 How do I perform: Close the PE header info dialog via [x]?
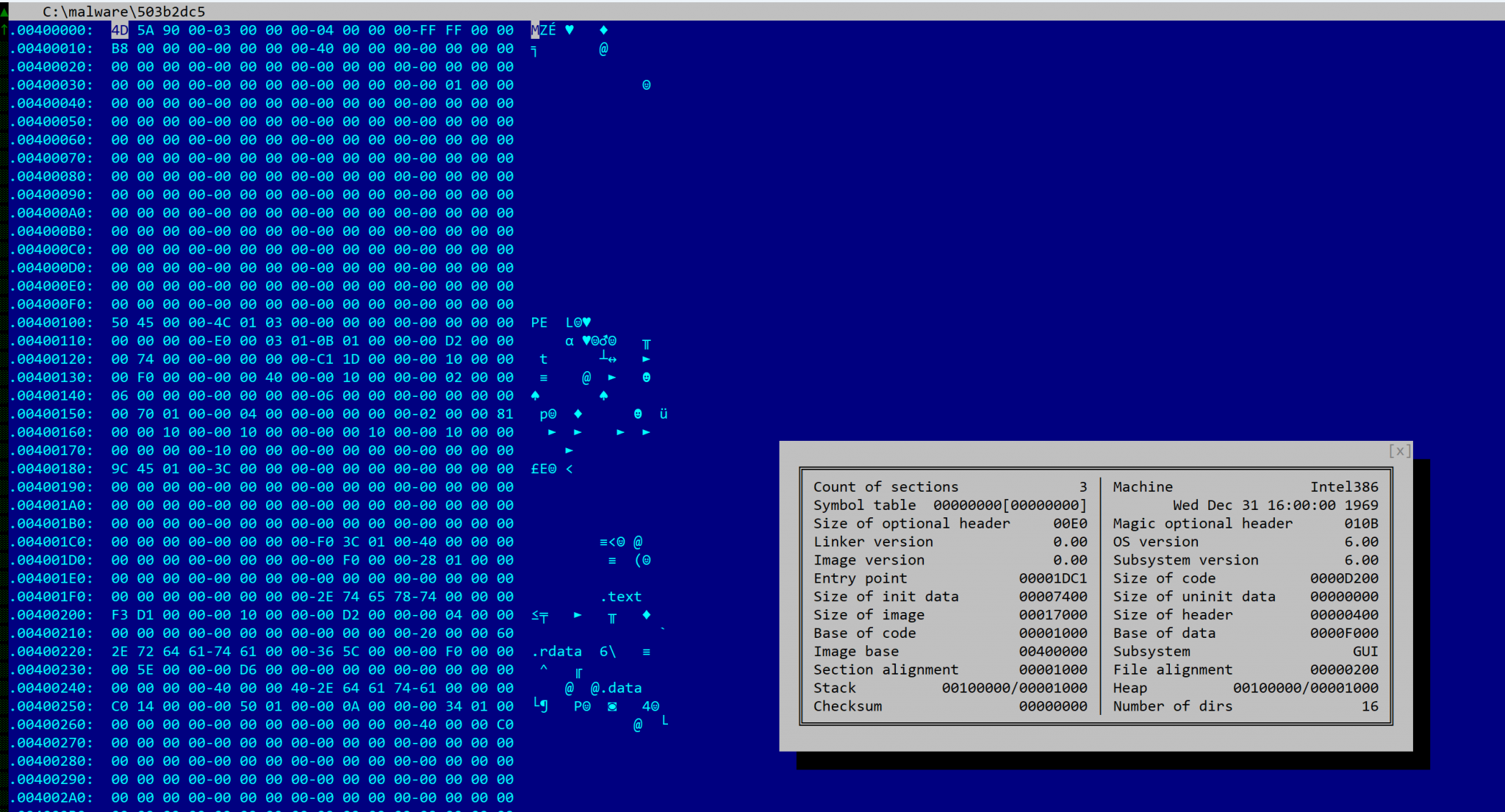point(1398,450)
